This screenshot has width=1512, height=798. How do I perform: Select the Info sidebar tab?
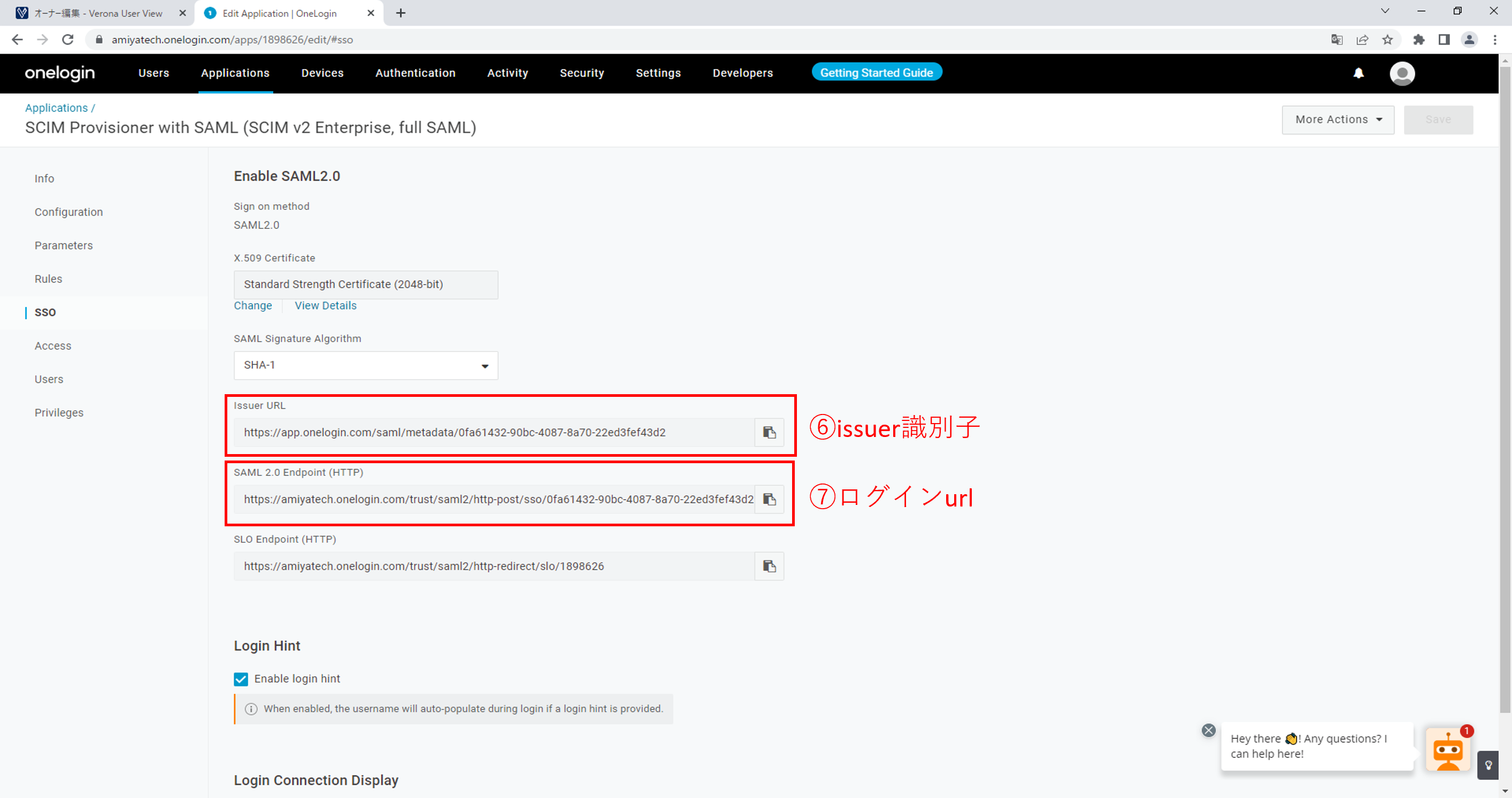(44, 179)
